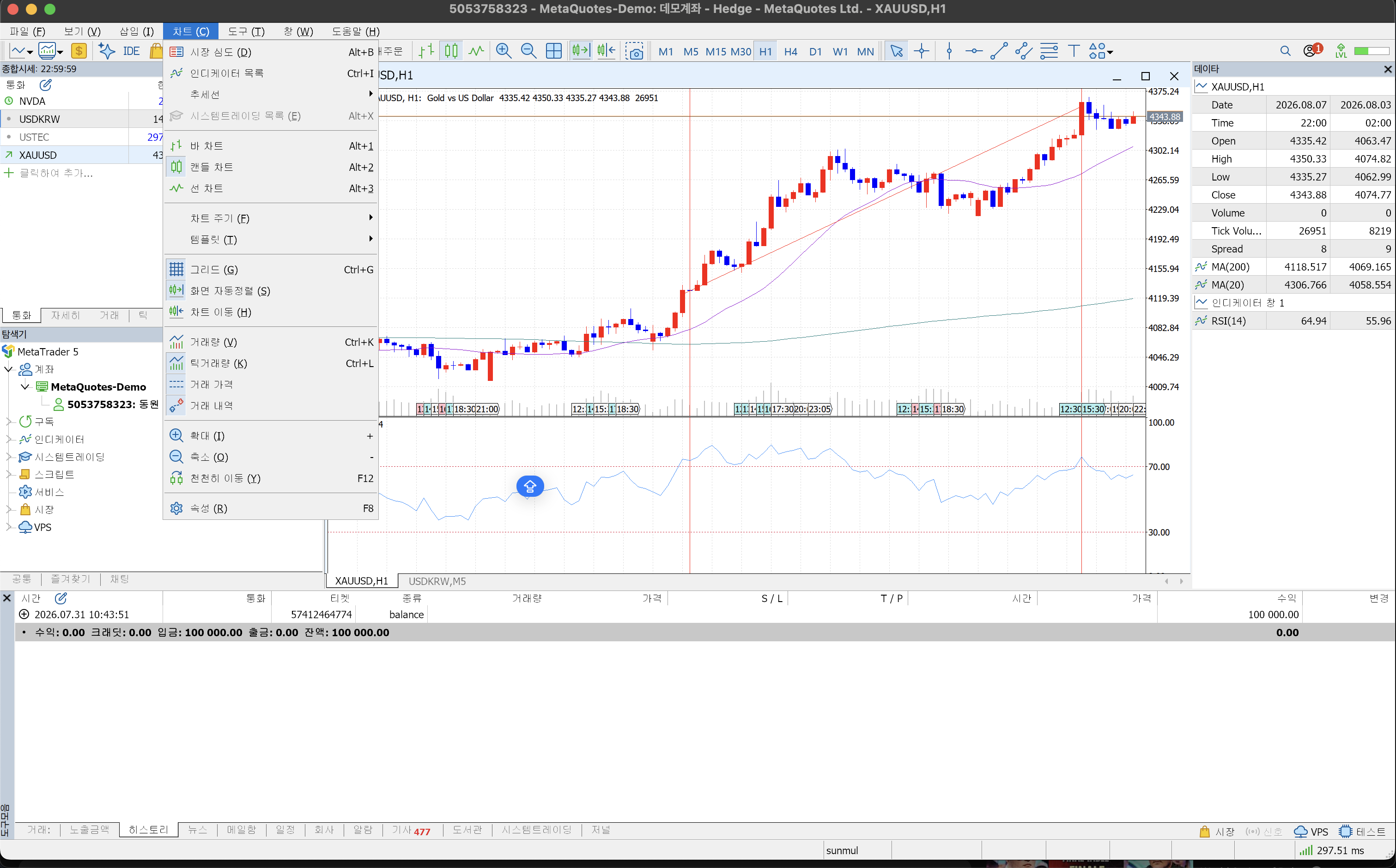The image size is (1396, 868).
Task: Toggle trade history (거래 내역) menu item
Action: (271, 406)
